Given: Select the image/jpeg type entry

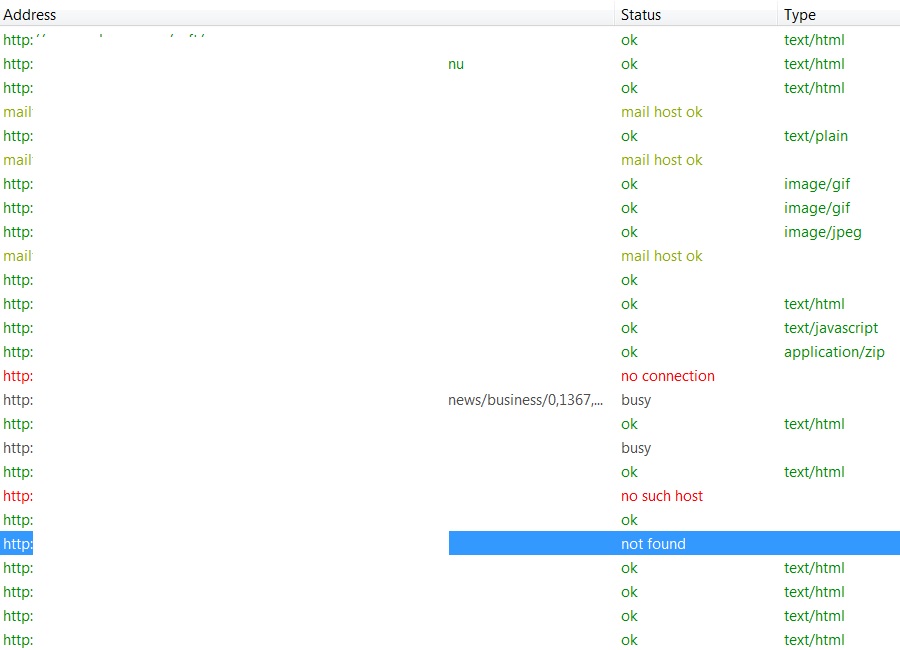Looking at the screenshot, I should pyautogui.click(x=822, y=232).
